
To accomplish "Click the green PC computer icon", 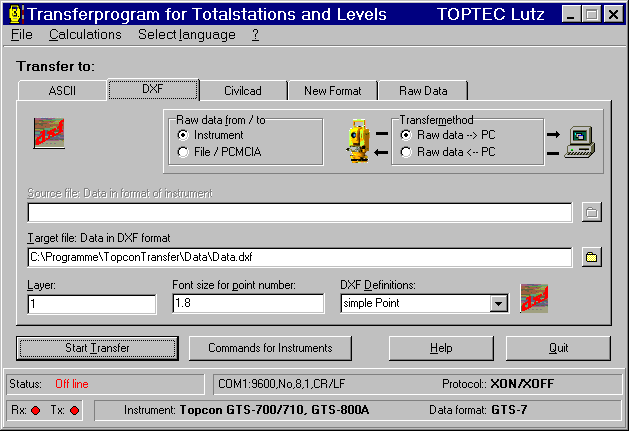I will click(580, 142).
